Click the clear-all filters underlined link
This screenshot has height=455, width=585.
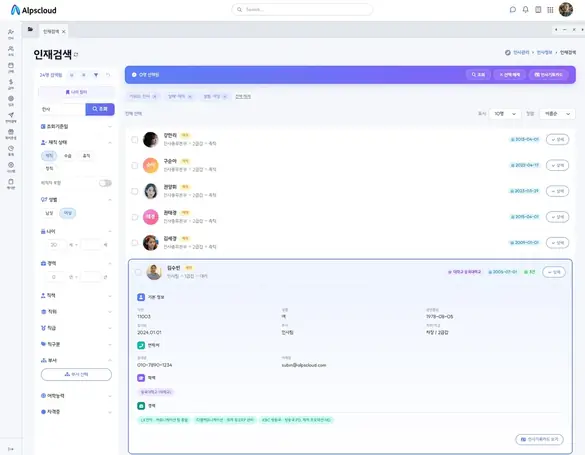pos(243,97)
